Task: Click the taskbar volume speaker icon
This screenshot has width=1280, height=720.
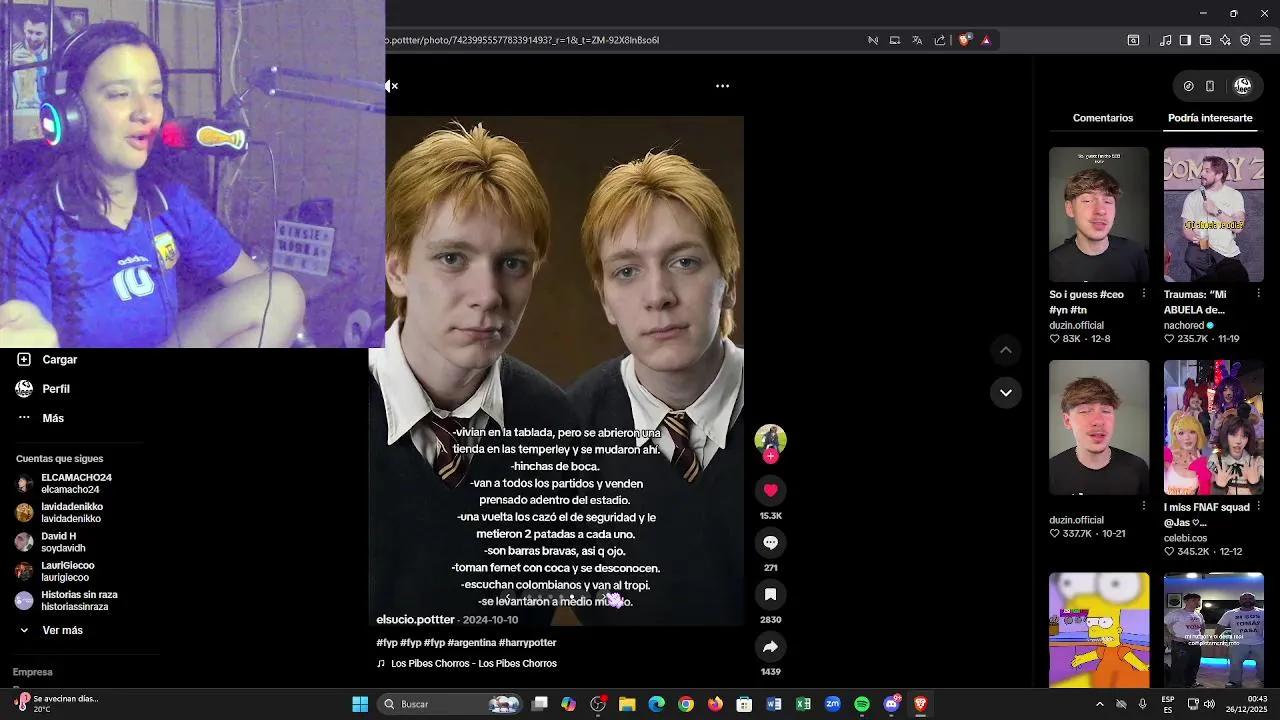Action: 1210,704
